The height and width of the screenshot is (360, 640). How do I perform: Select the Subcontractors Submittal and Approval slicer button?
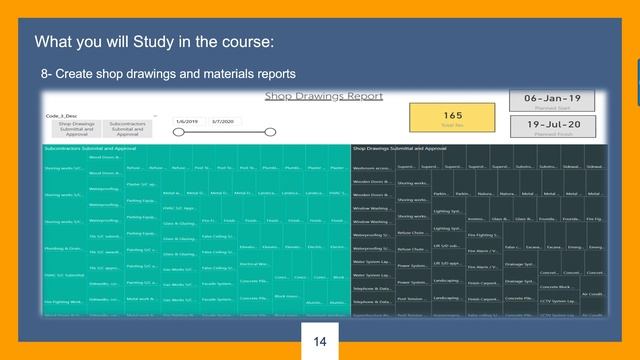point(127,129)
